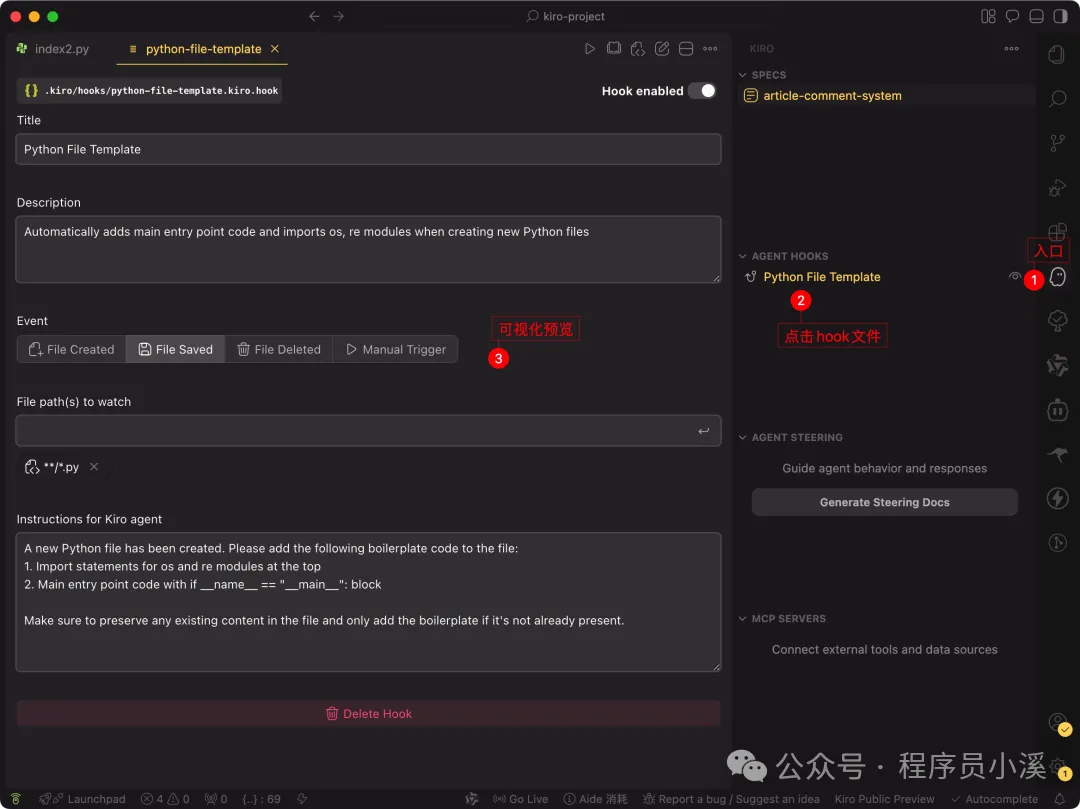Screen dimensions: 1080x809
Task: Open the Kiro ghost panel icon
Action: 1057,277
